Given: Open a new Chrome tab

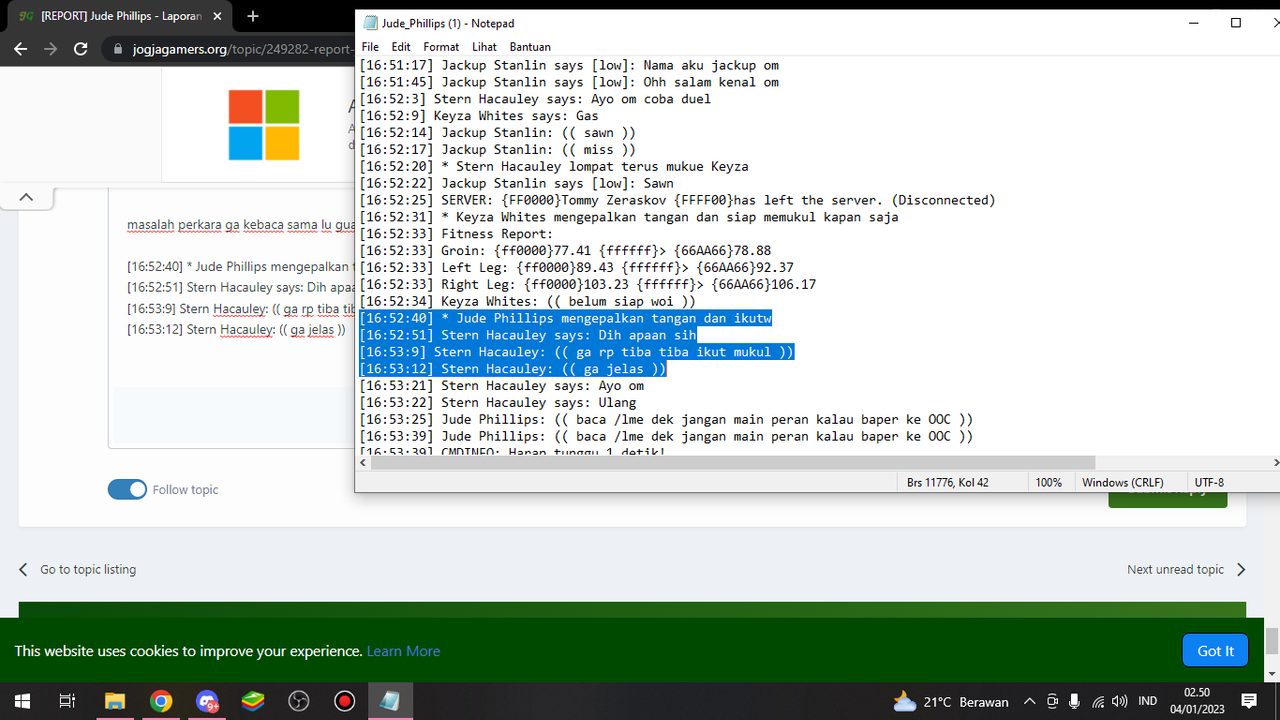Looking at the screenshot, I should coord(253,16).
